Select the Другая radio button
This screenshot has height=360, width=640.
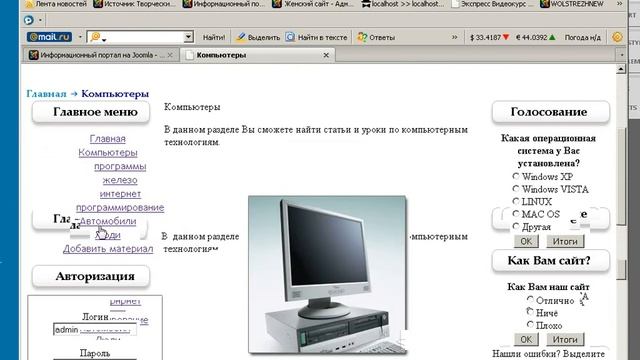pos(516,226)
